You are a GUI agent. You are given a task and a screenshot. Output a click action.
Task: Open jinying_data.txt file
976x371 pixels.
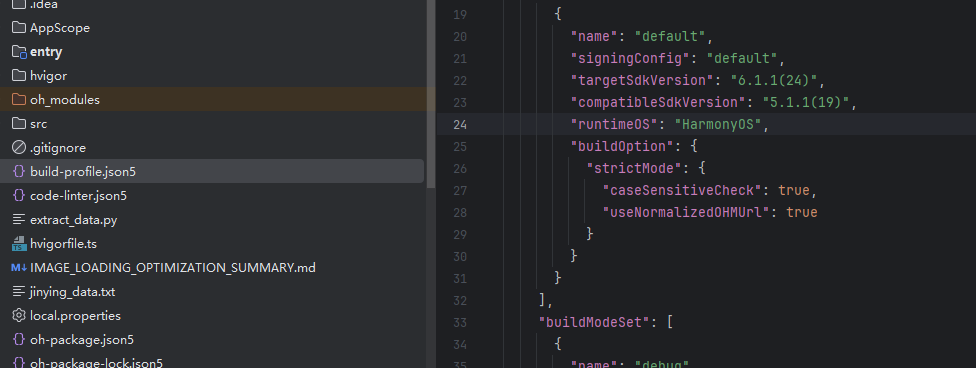tap(212, 292)
